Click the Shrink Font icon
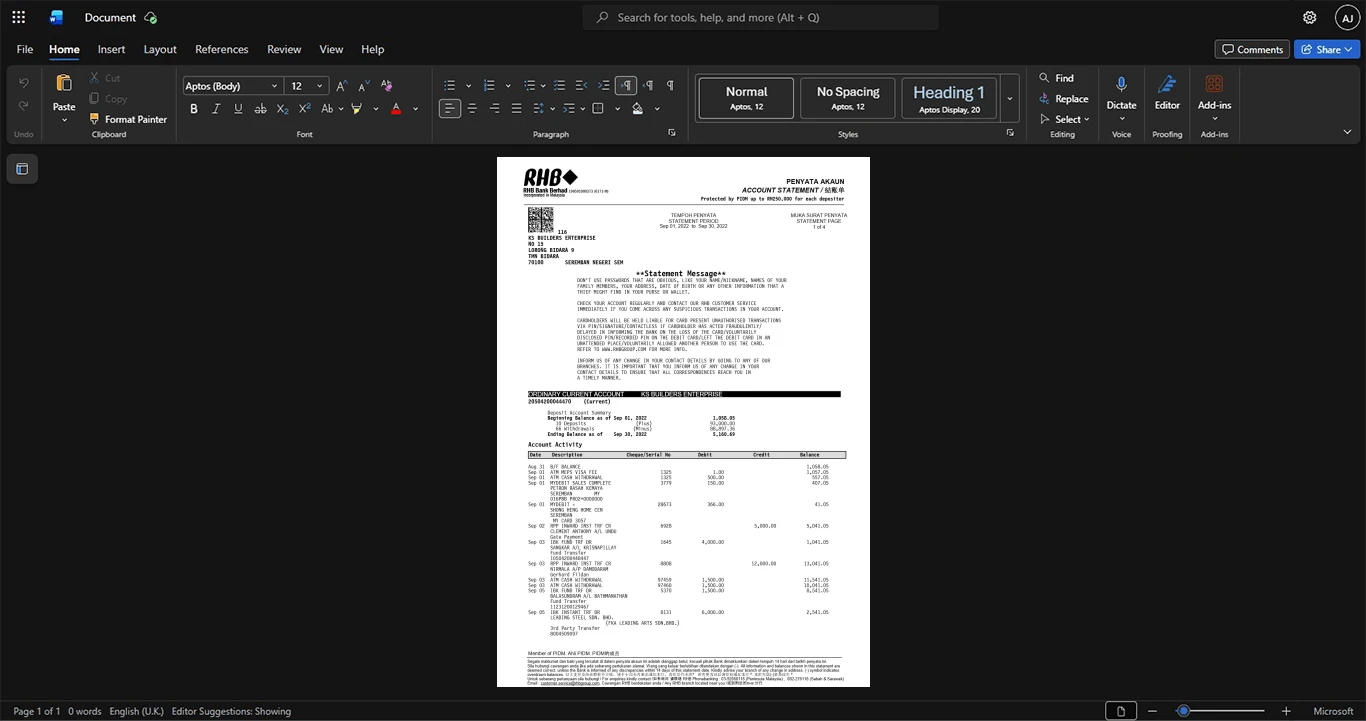The width and height of the screenshot is (1366, 721). pos(363,86)
